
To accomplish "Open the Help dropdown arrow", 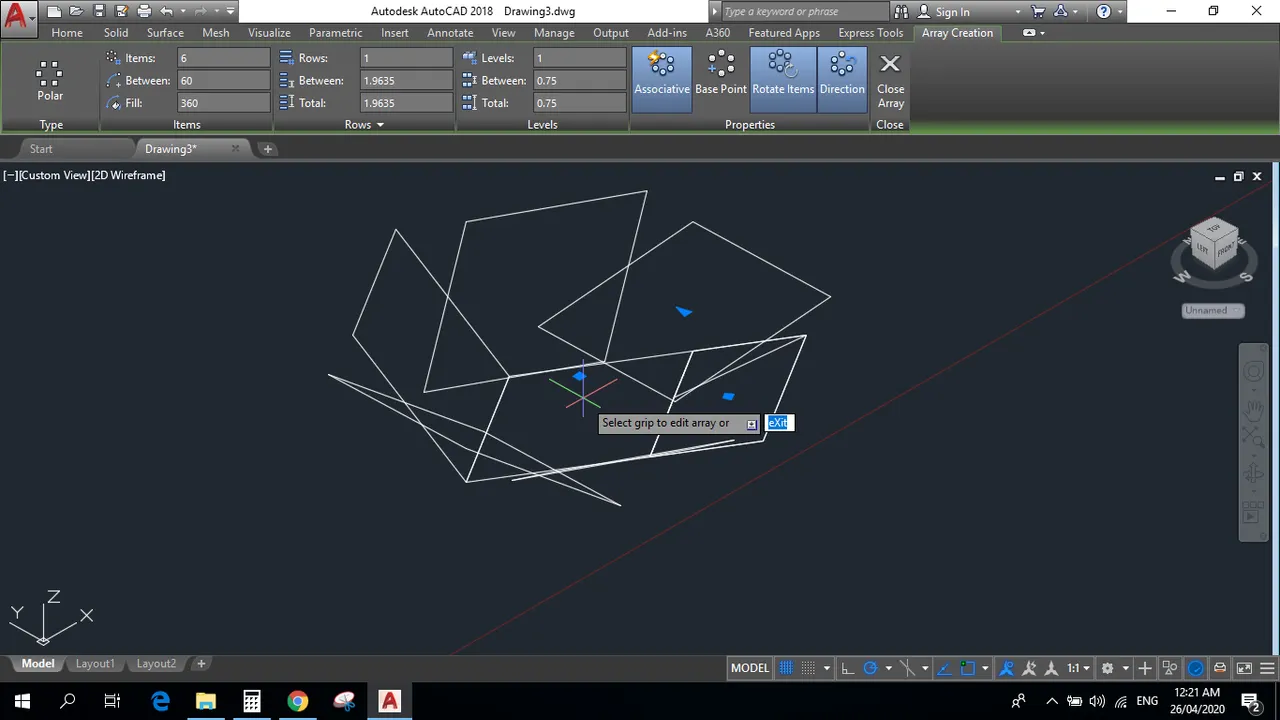I will [x=1121, y=12].
